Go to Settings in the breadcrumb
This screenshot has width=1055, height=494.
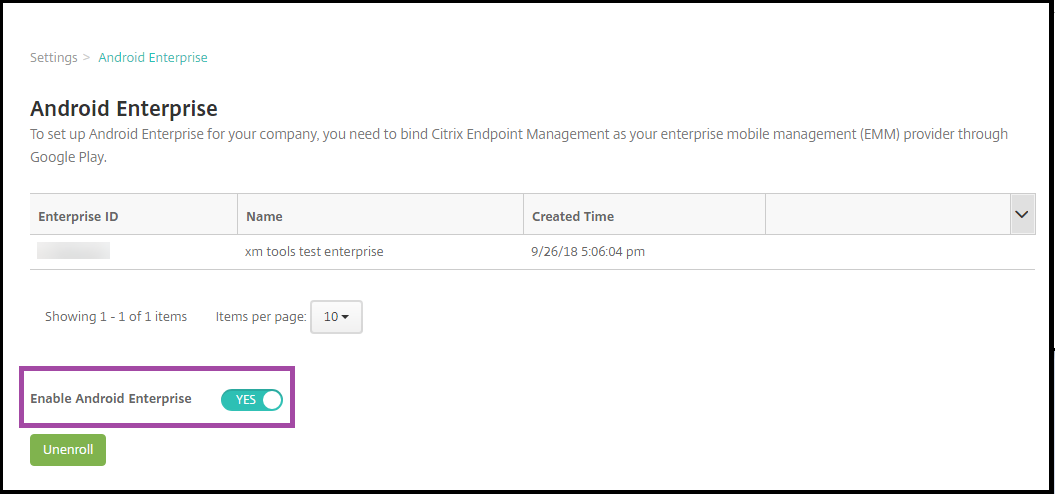coord(53,58)
